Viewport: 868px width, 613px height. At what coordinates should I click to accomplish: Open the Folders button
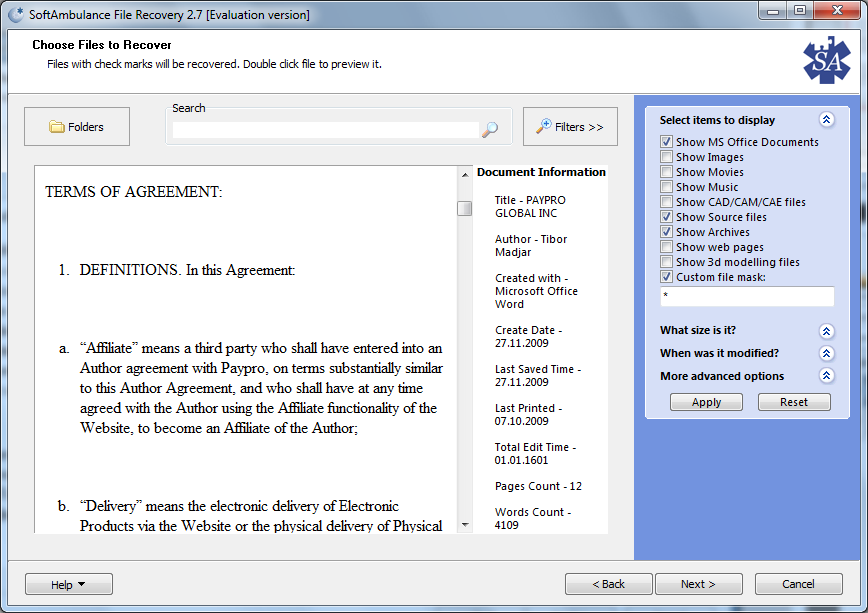pyautogui.click(x=77, y=127)
